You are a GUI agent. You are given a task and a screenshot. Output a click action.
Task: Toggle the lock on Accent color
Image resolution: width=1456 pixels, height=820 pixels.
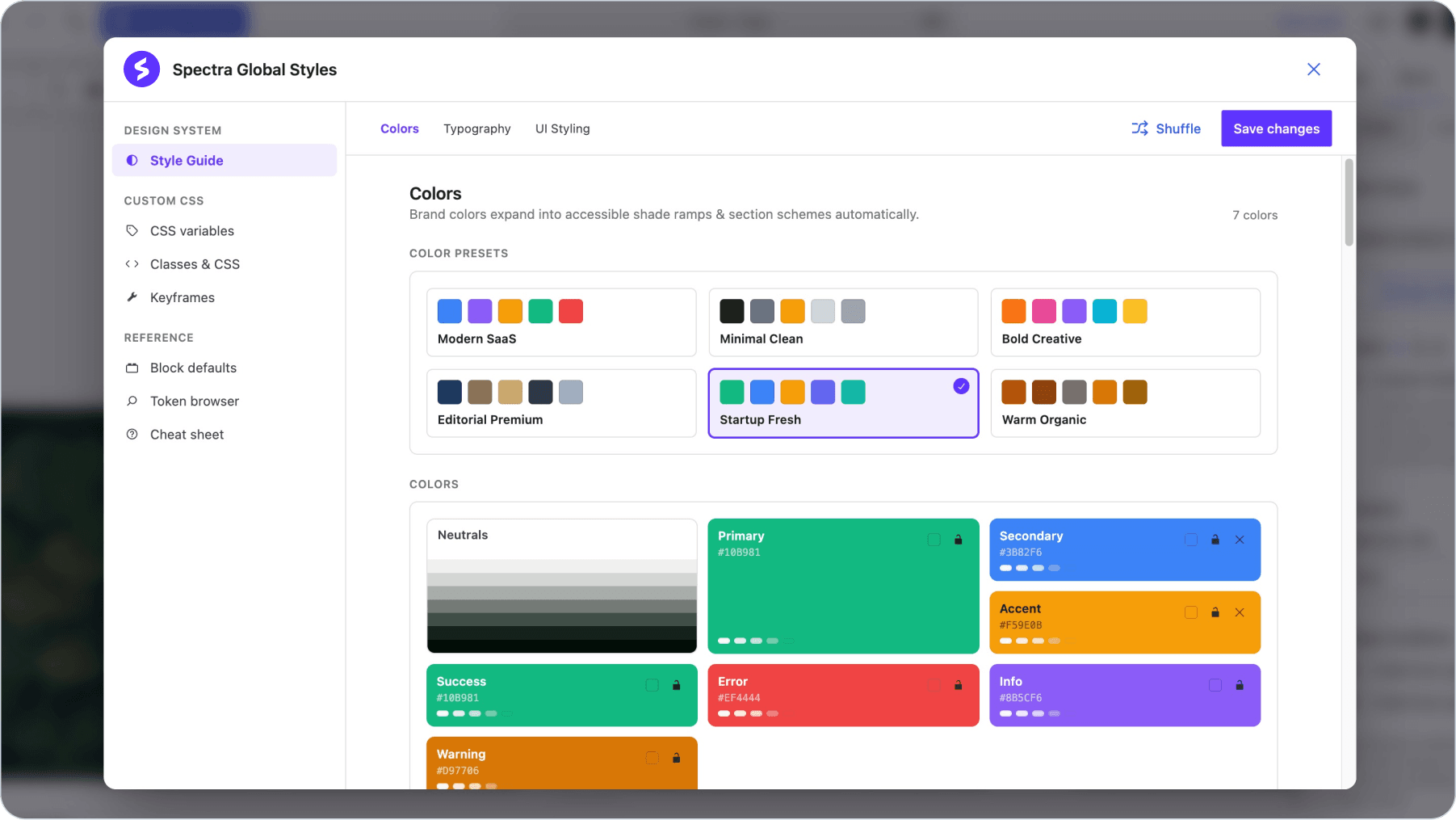(x=1215, y=612)
